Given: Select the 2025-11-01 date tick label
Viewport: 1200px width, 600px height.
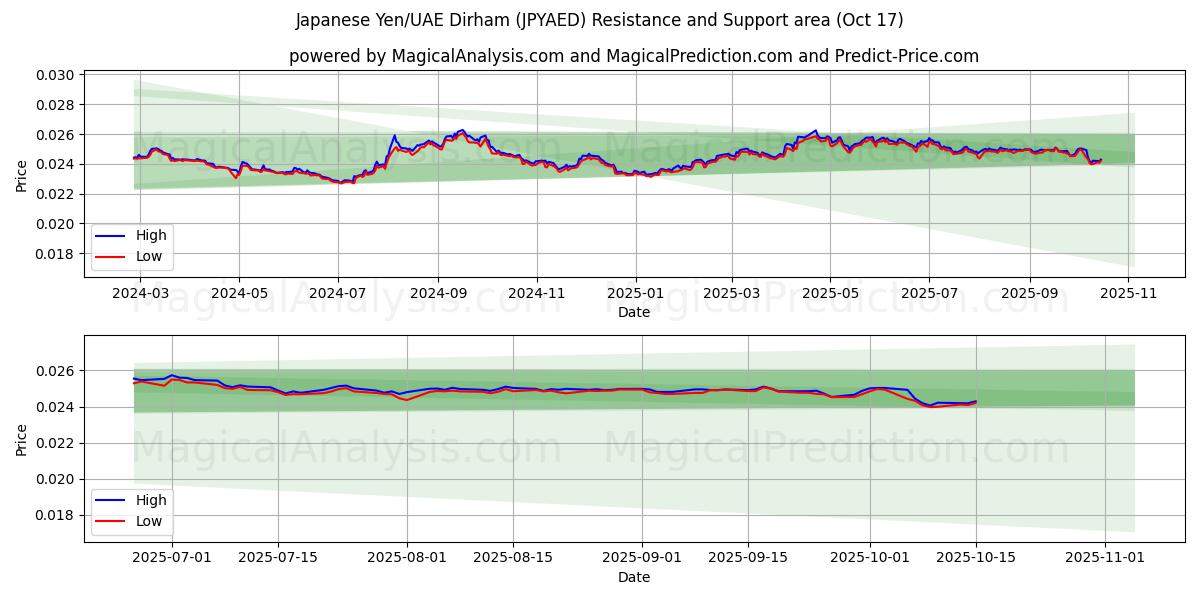Looking at the screenshot, I should tap(1105, 555).
